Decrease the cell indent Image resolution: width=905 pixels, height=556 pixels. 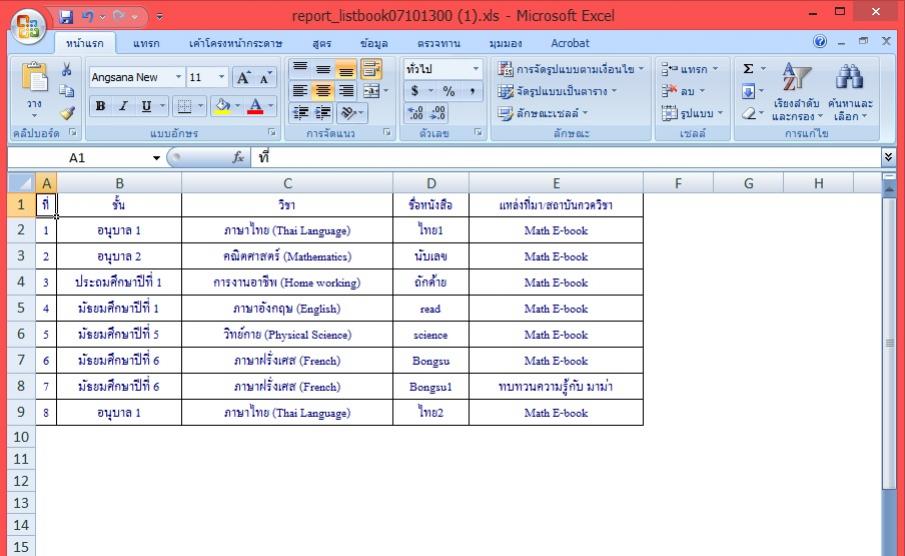[300, 113]
